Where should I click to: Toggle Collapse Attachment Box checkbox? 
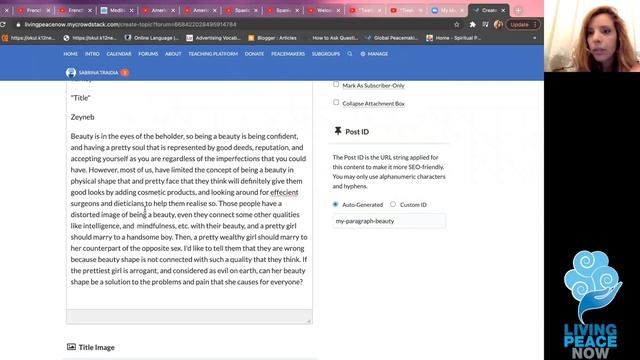pos(336,102)
